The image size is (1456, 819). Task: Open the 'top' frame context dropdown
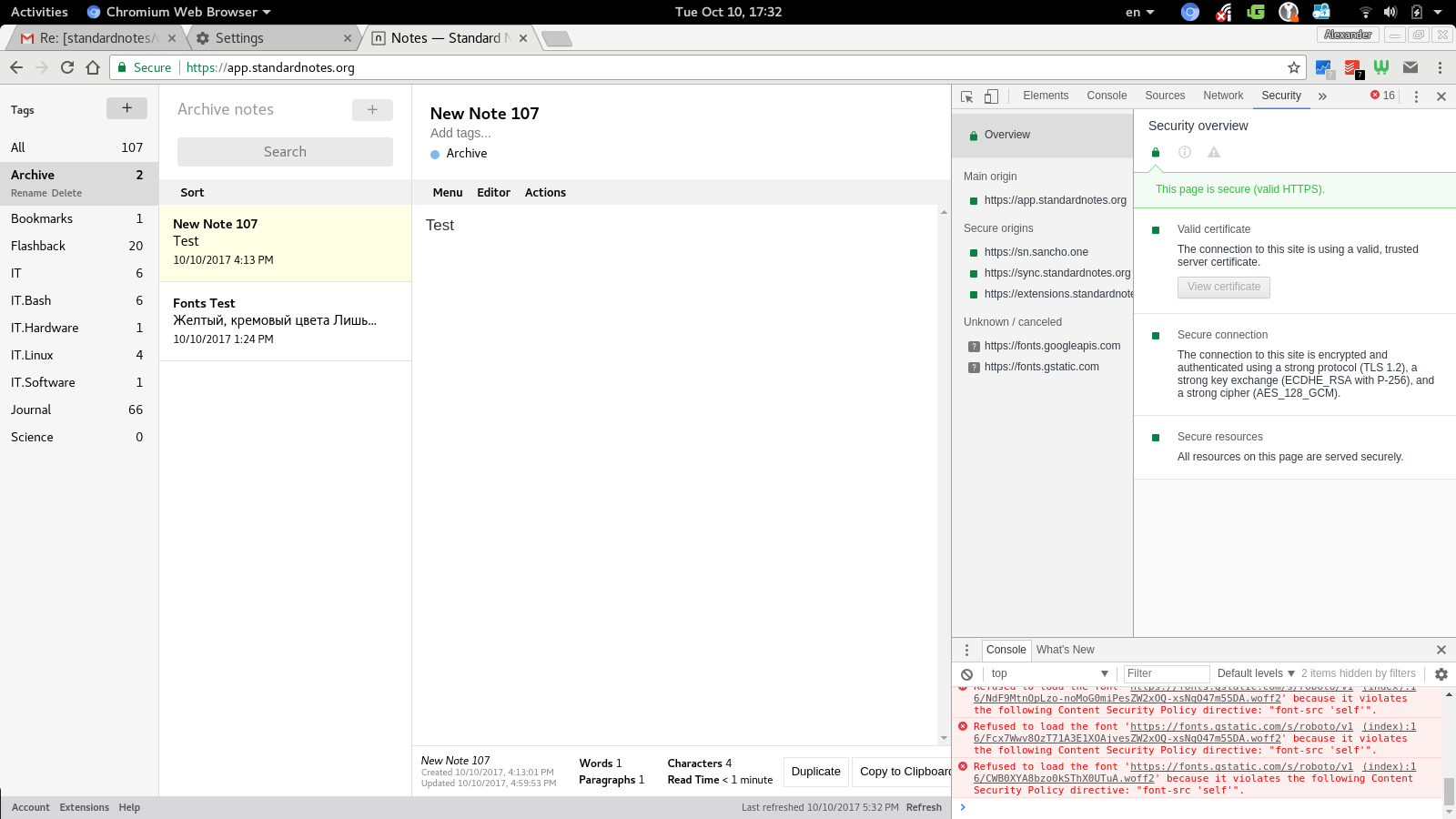click(x=1048, y=673)
